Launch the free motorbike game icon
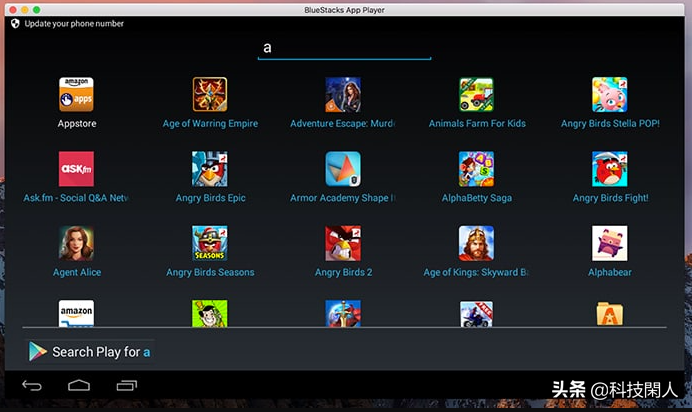Screen dimensions: 692x412 click(476, 314)
